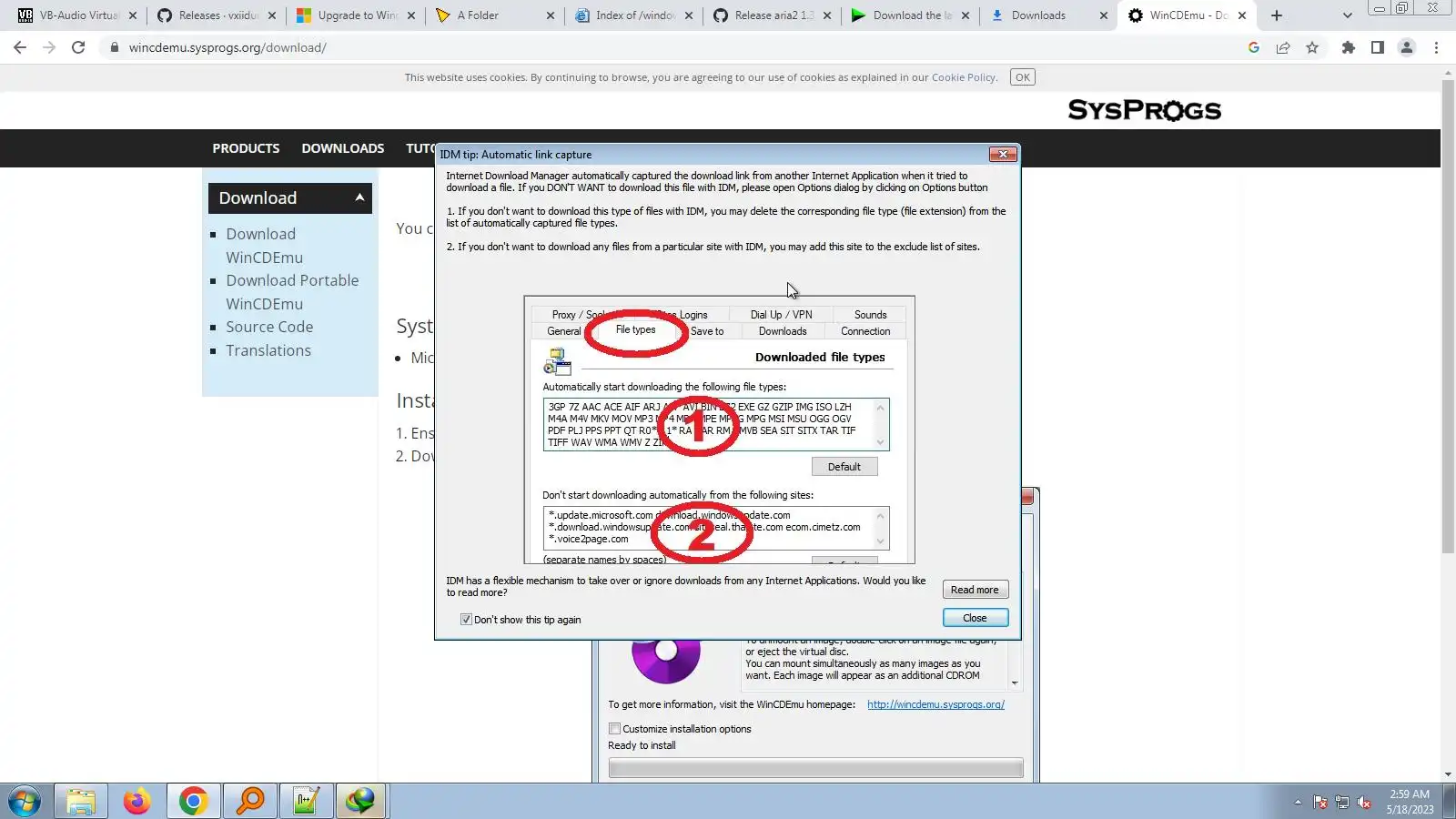Switch to the Index of /windows tab

[x=634, y=15]
